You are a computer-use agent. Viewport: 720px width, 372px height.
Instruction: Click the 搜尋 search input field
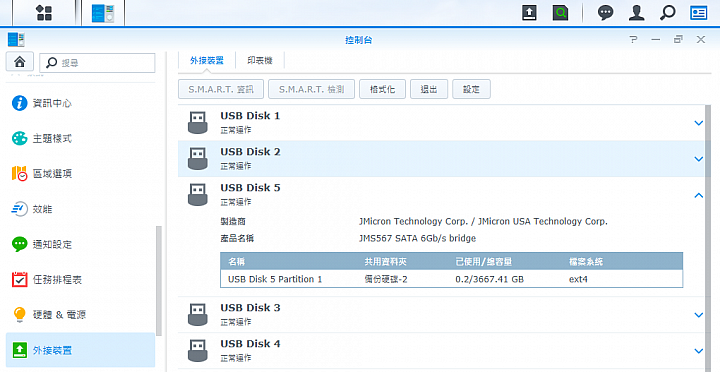(97, 62)
